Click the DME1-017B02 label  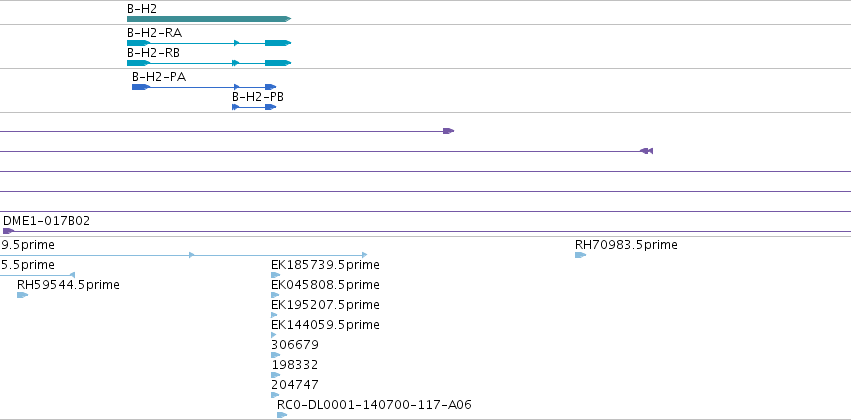(x=47, y=221)
